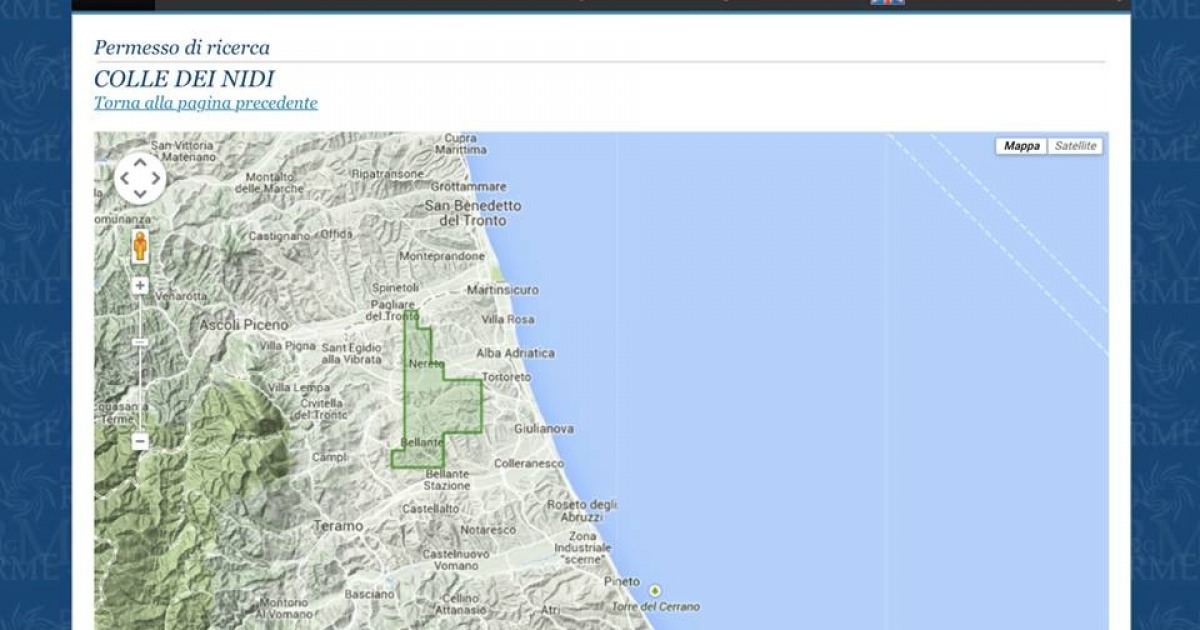Click the zoom slider handle
1200x630 pixels.
(140, 342)
